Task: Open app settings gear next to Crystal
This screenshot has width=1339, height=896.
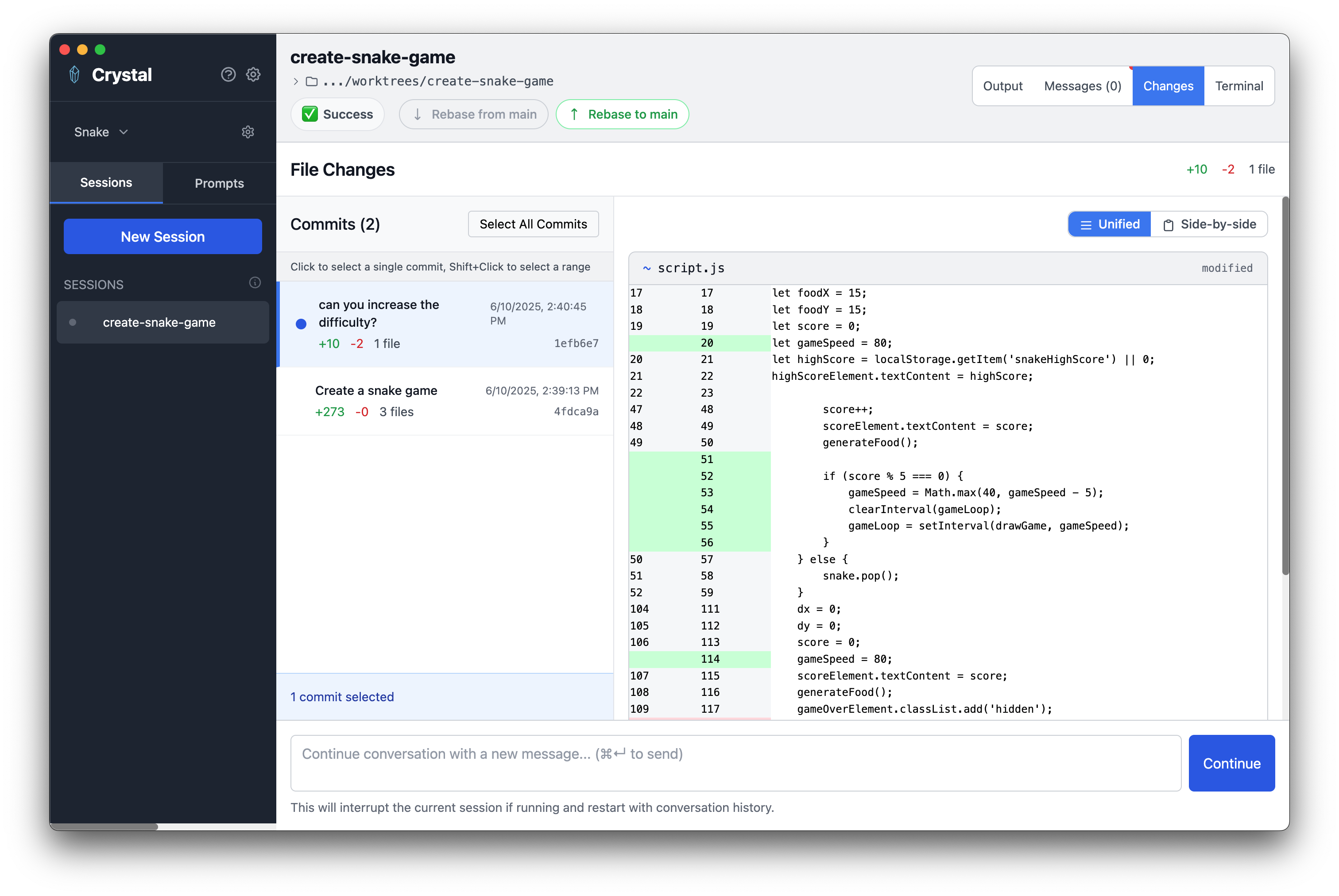Action: click(253, 75)
